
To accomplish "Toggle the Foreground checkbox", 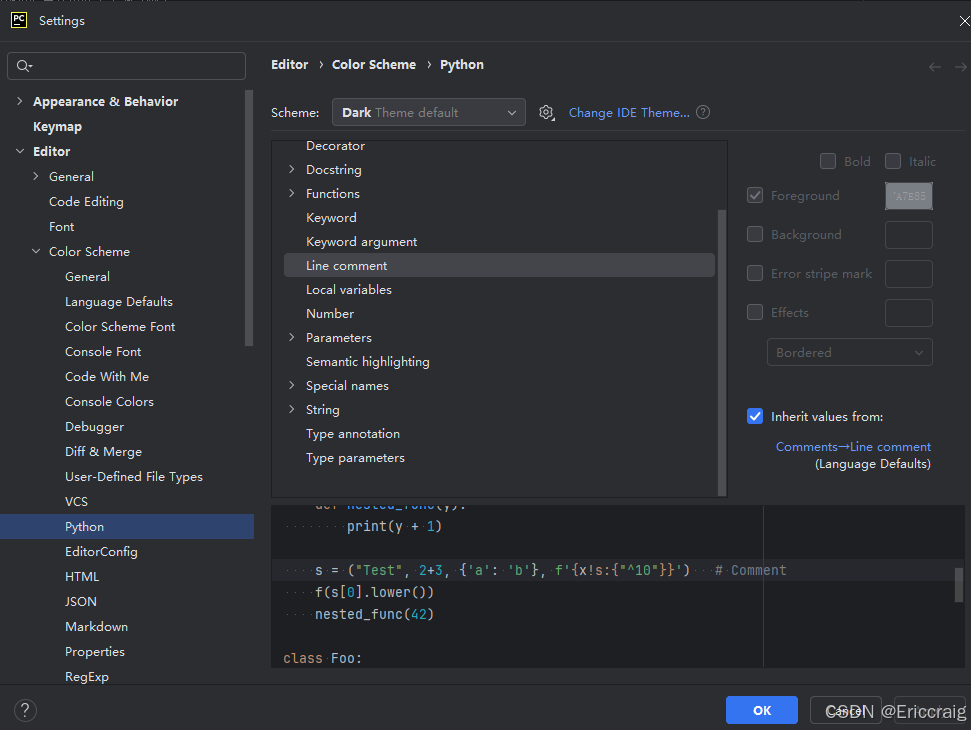I will (x=755, y=195).
